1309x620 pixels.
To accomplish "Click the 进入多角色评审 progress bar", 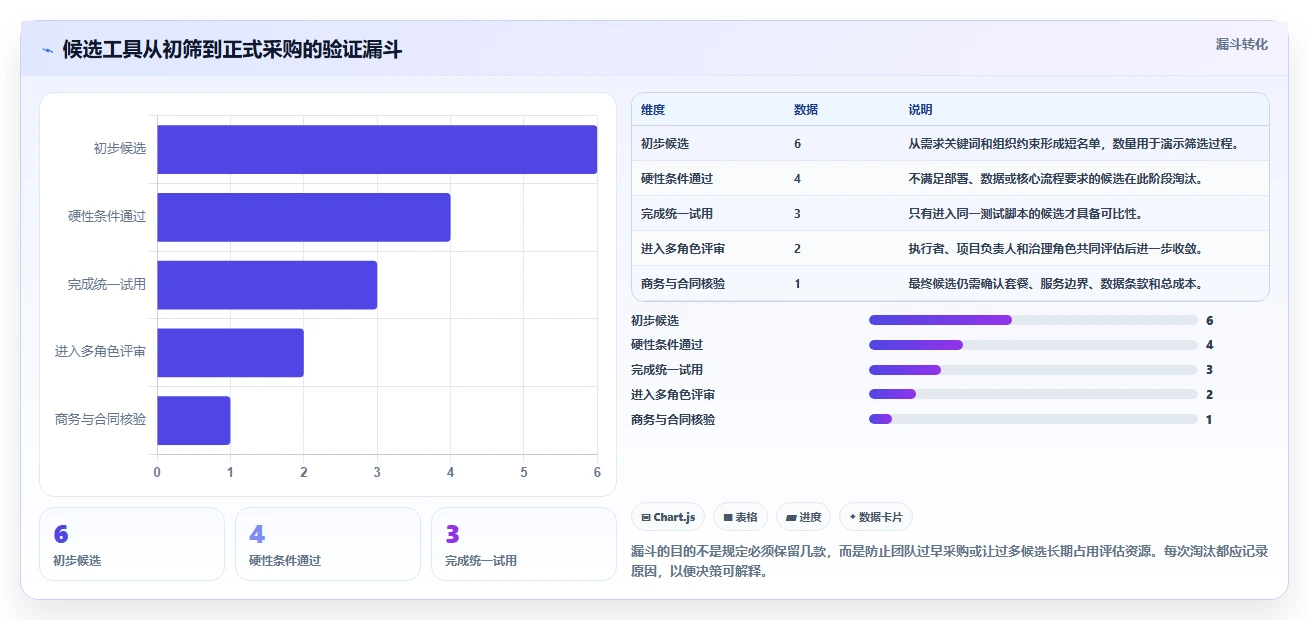I will pos(1033,394).
